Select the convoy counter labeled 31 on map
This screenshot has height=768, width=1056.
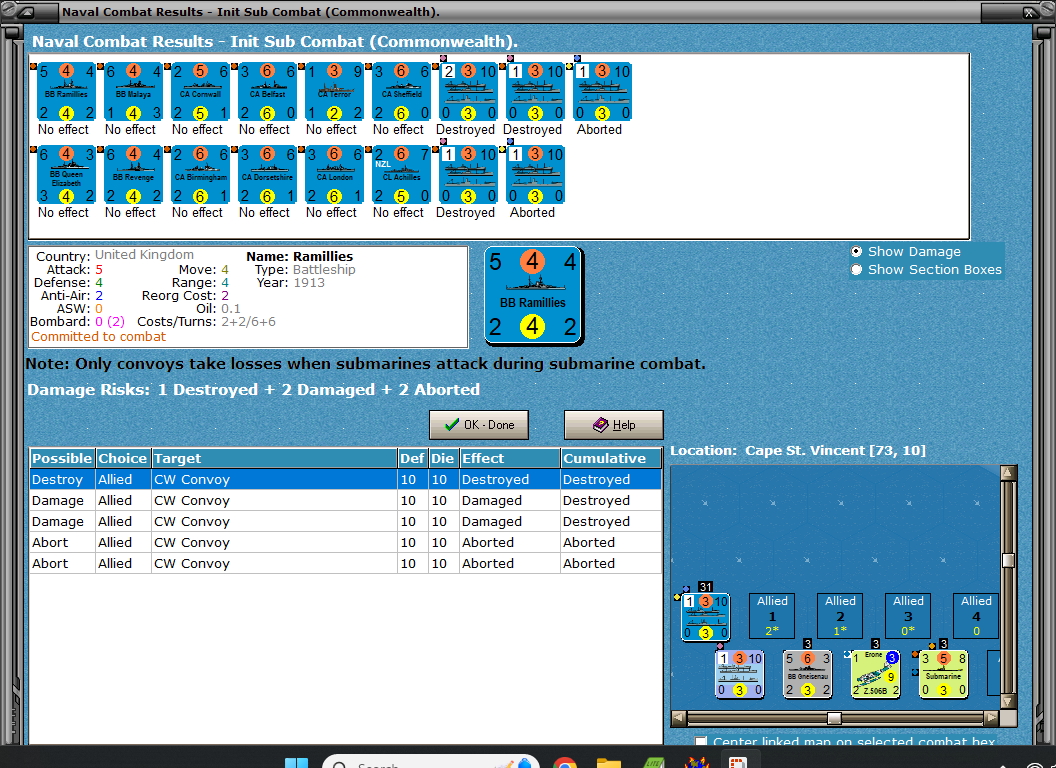pyautogui.click(x=705, y=616)
